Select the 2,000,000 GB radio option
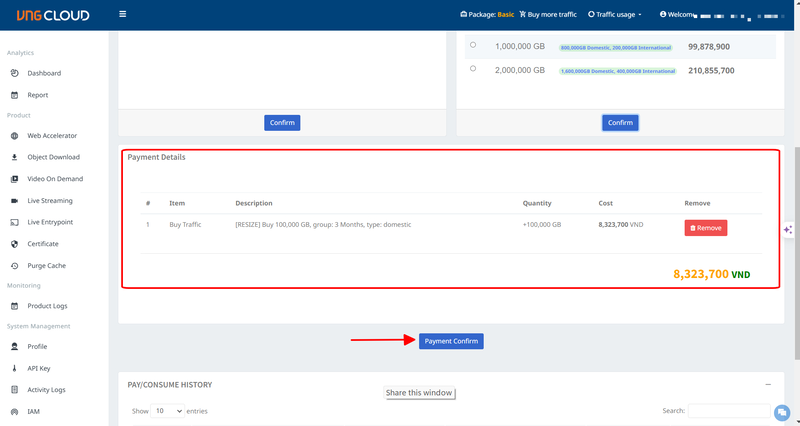Screen dimensions: 800x426 coord(473,69)
